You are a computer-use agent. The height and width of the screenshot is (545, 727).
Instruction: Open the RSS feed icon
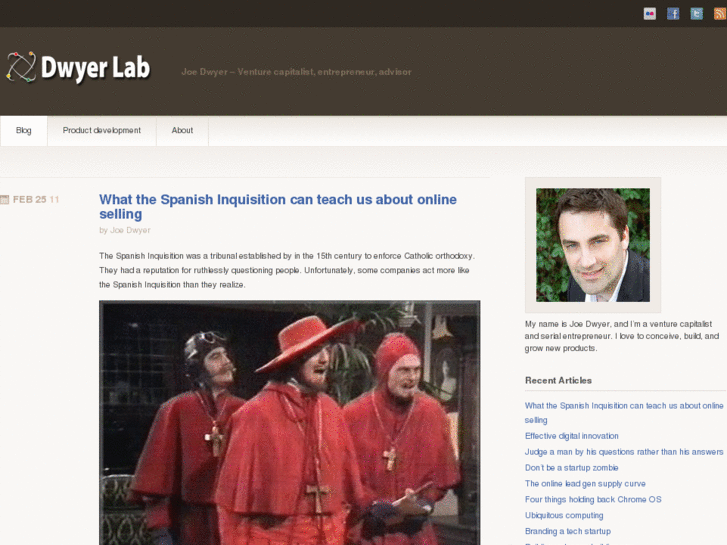(720, 14)
